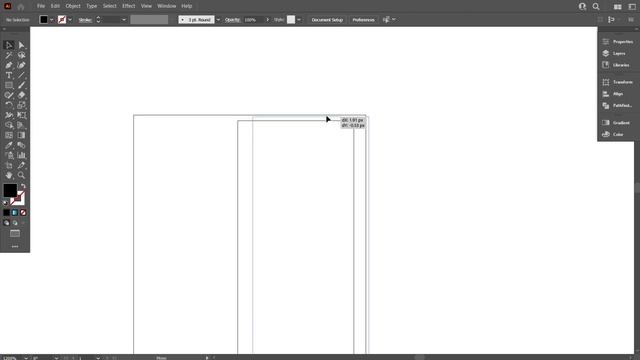Viewport: 640px width, 360px height.
Task: Select the Curvature tool
Action: tap(21, 65)
